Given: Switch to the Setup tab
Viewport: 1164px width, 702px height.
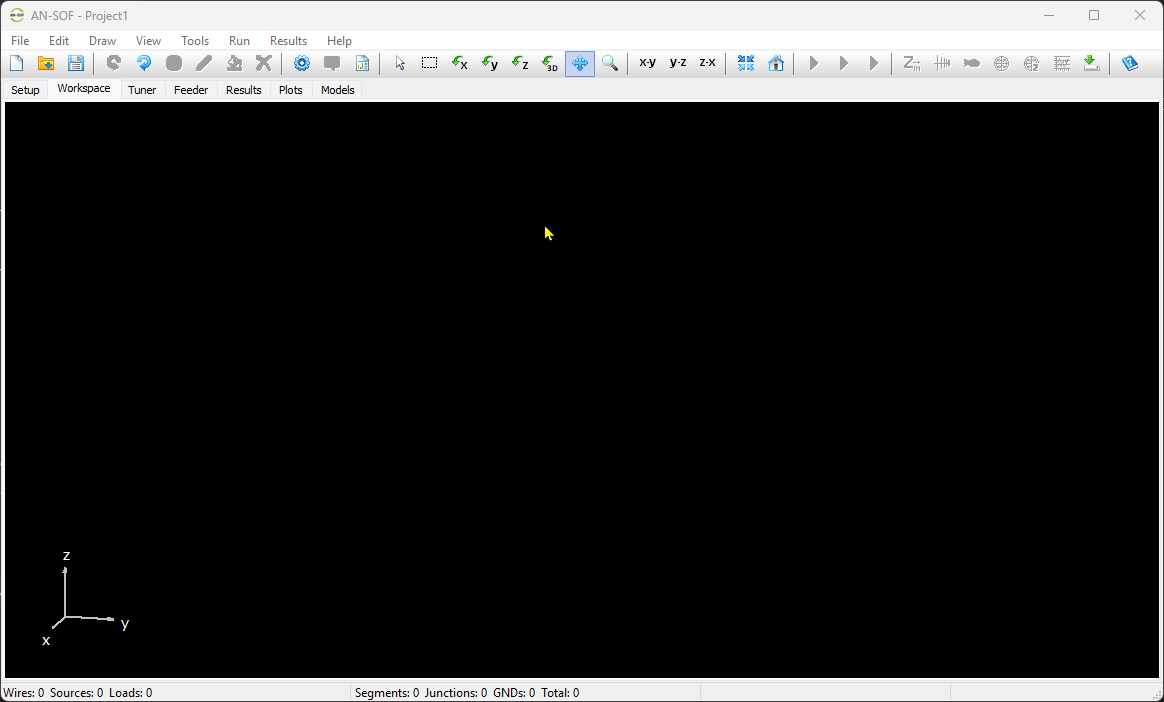Looking at the screenshot, I should coord(25,90).
